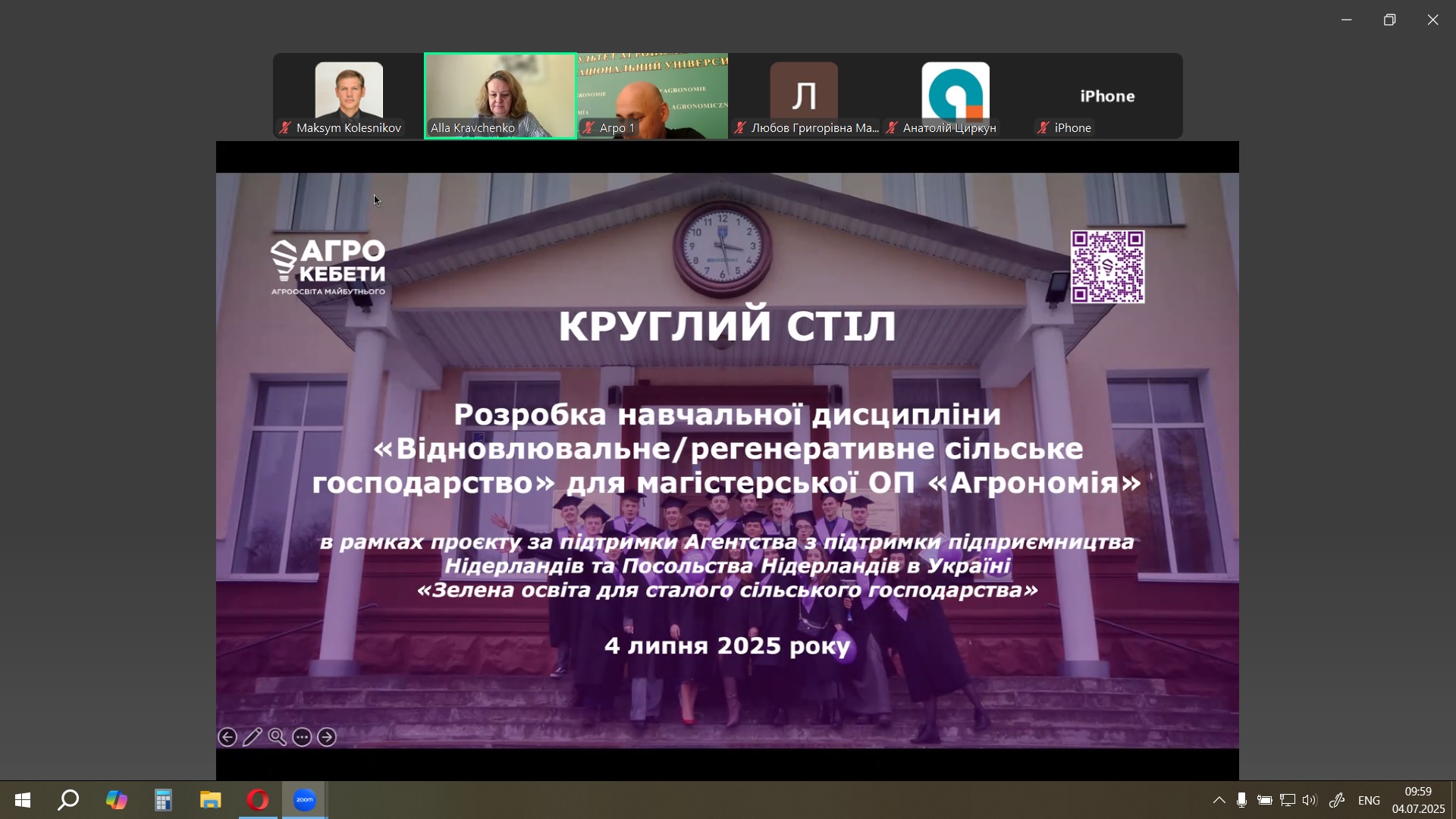Toggle the microphone tray icon

pyautogui.click(x=1241, y=800)
